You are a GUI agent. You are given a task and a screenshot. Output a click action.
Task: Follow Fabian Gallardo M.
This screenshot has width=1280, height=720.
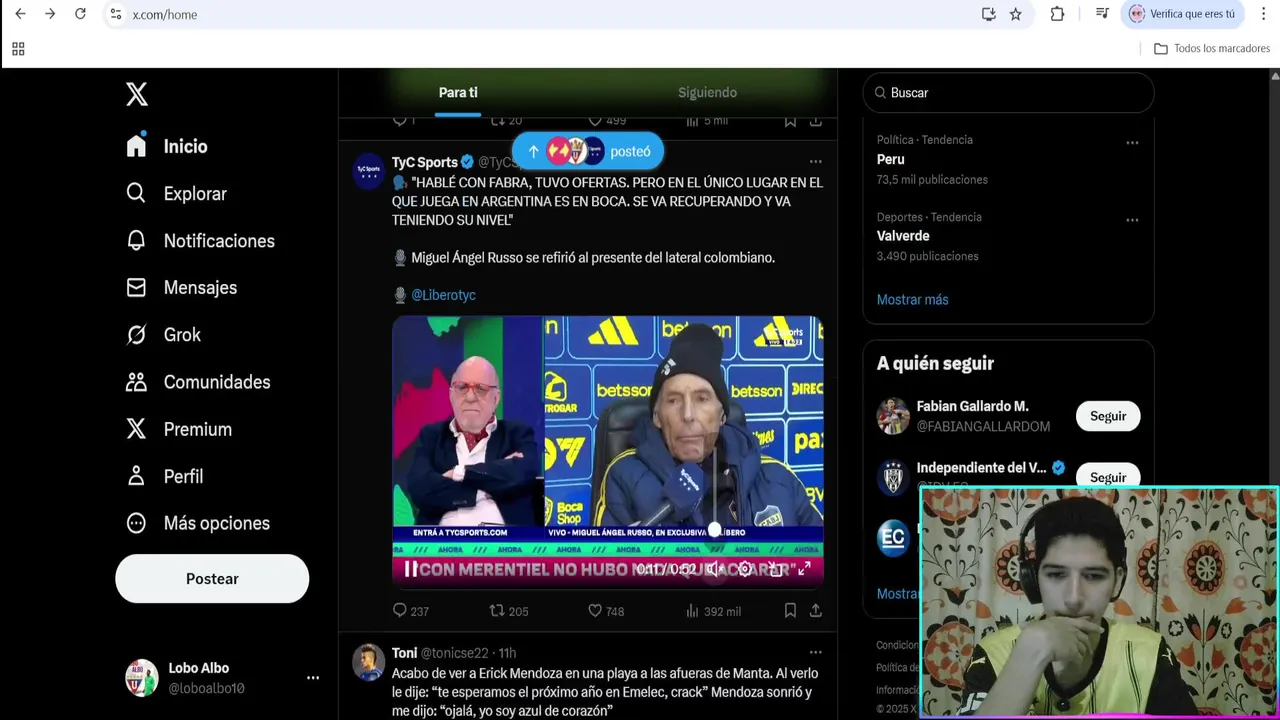coord(1108,416)
